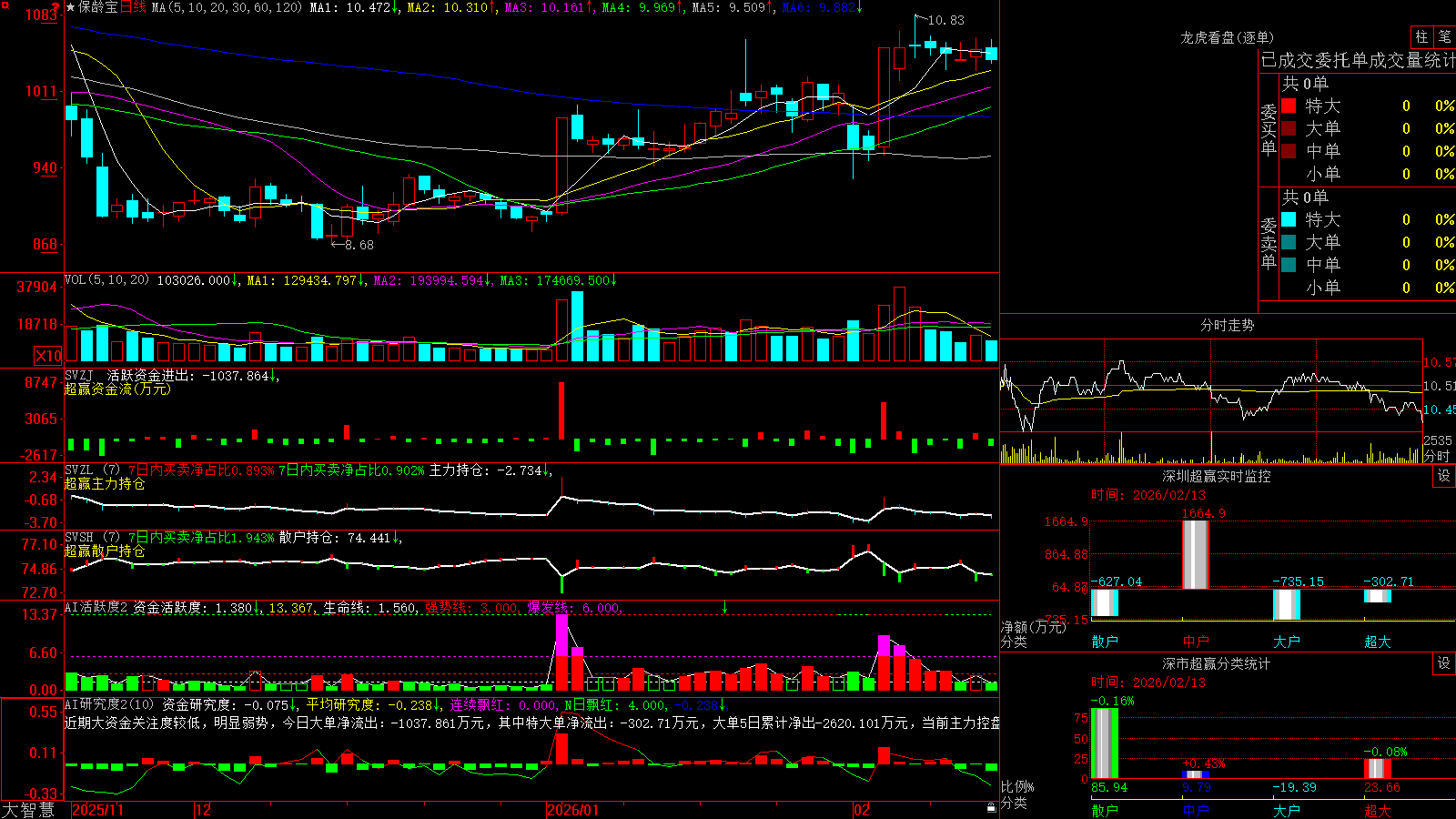Click the teal 中单 swatch under 委卖单

1289,265
